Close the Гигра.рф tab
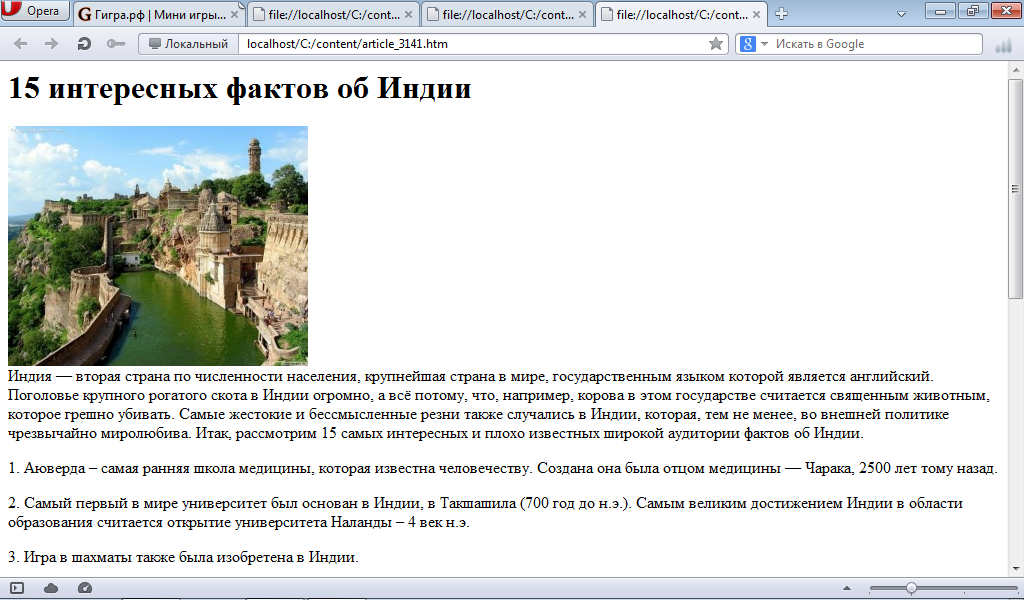1024x600 pixels. (x=234, y=14)
